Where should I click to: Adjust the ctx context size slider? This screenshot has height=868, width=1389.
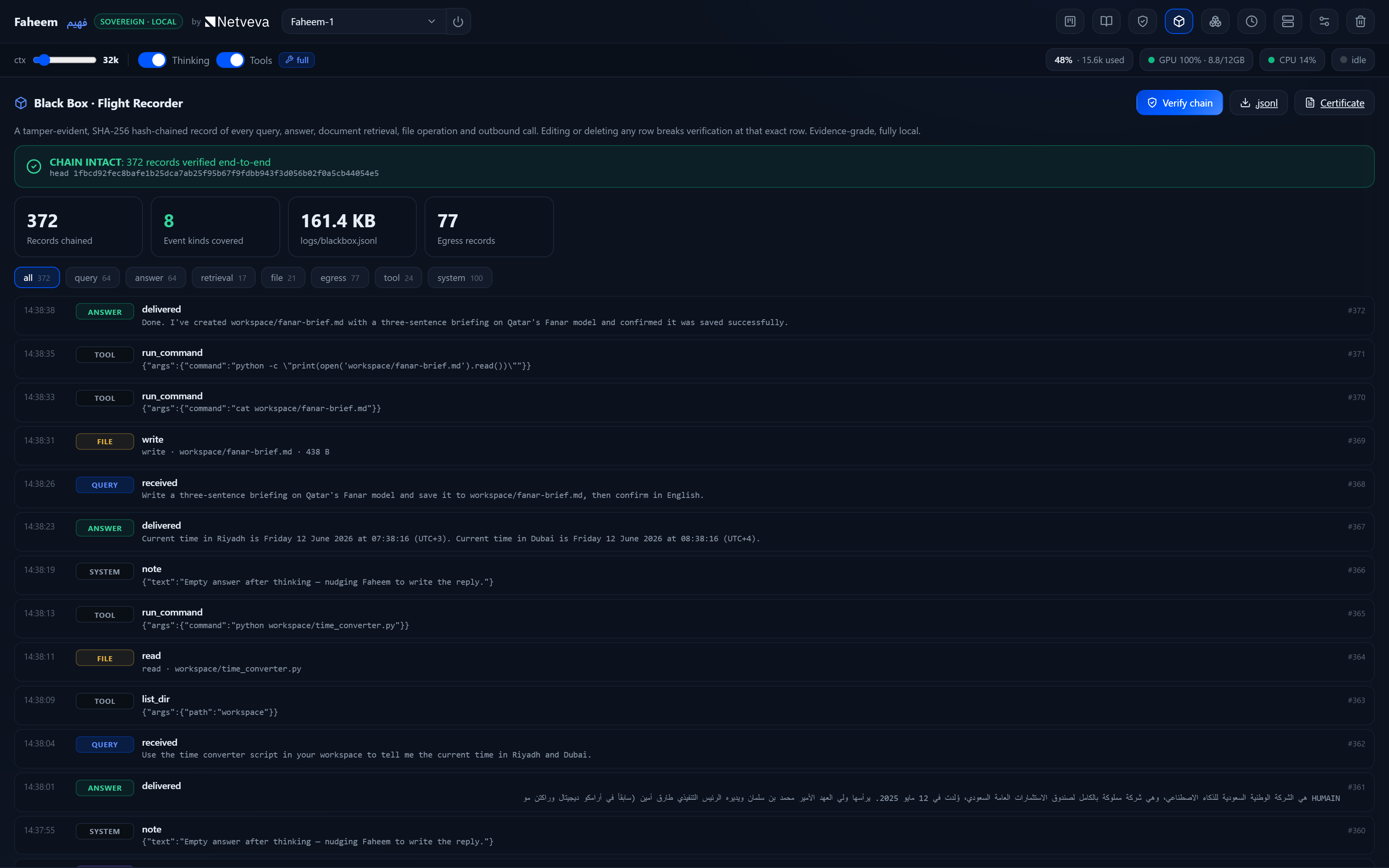pos(64,60)
